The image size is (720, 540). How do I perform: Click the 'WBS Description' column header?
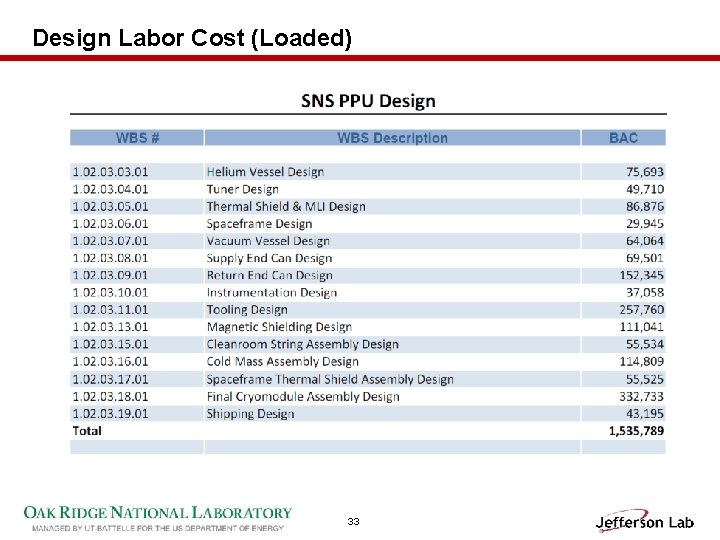[393, 138]
